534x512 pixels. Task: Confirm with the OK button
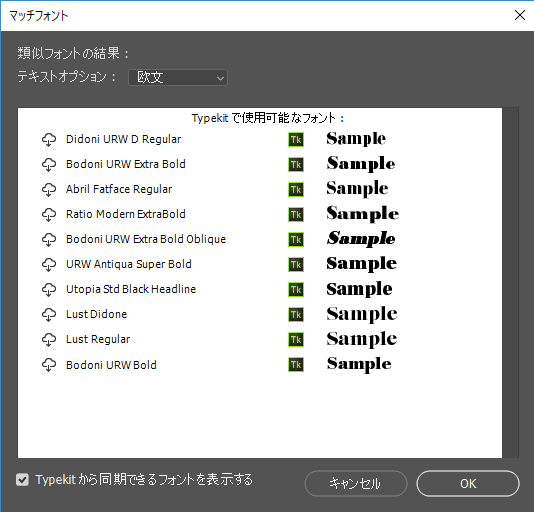coord(468,483)
